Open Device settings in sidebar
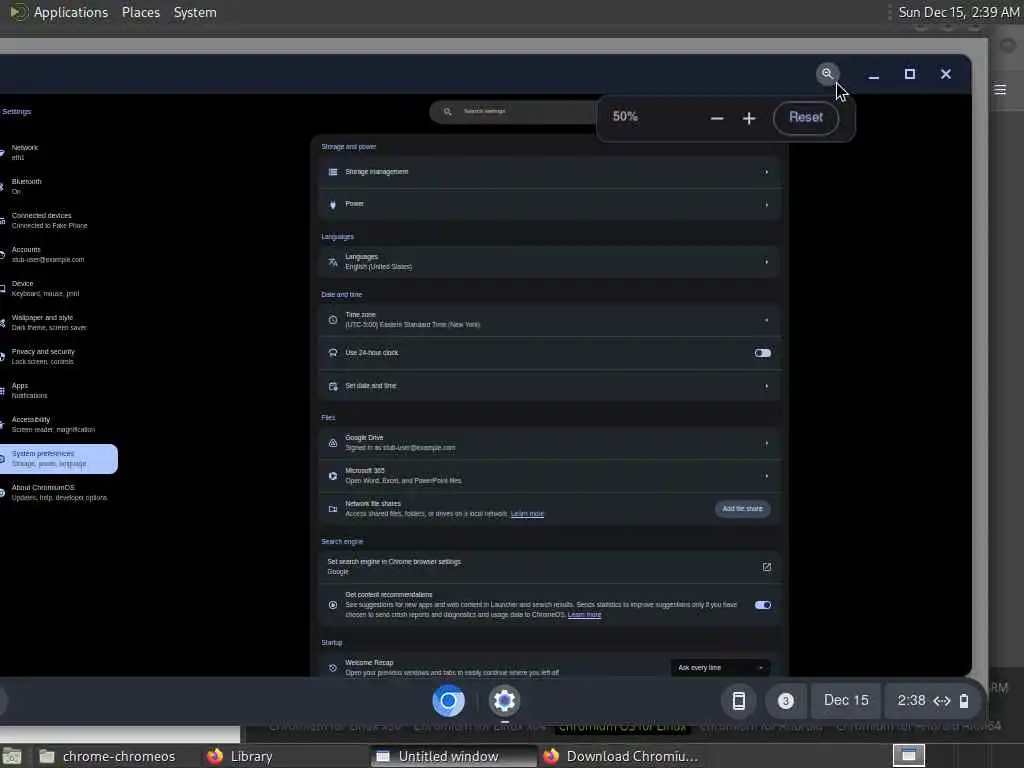The image size is (1024, 768). [57, 288]
